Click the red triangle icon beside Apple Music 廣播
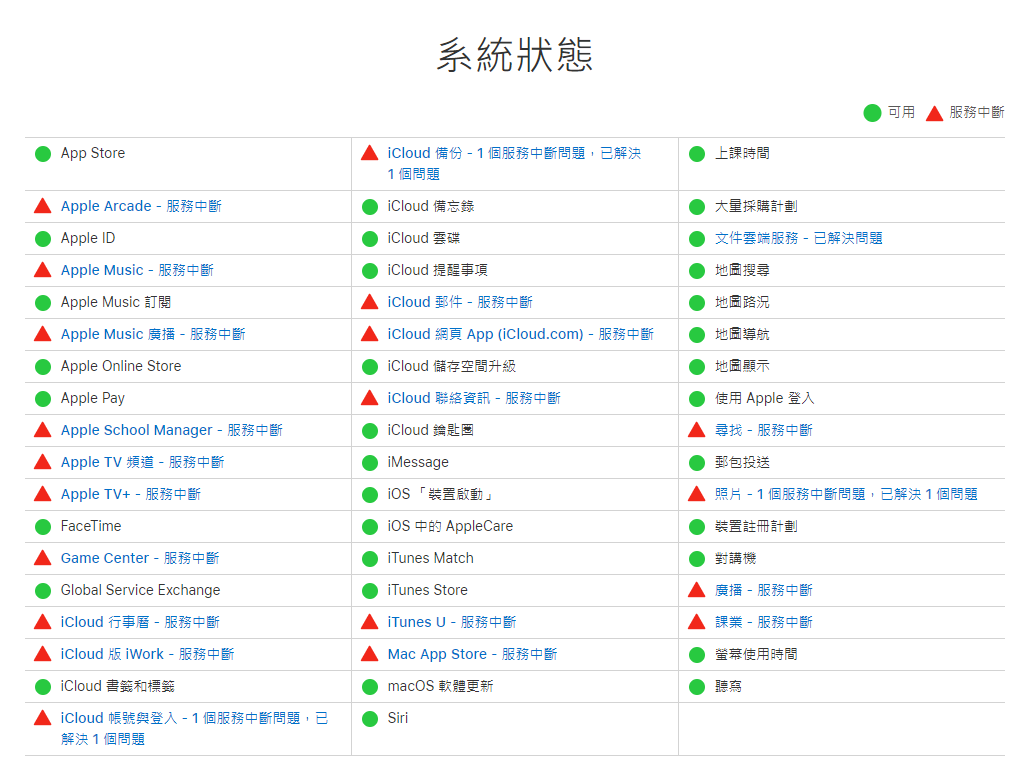 [42, 334]
